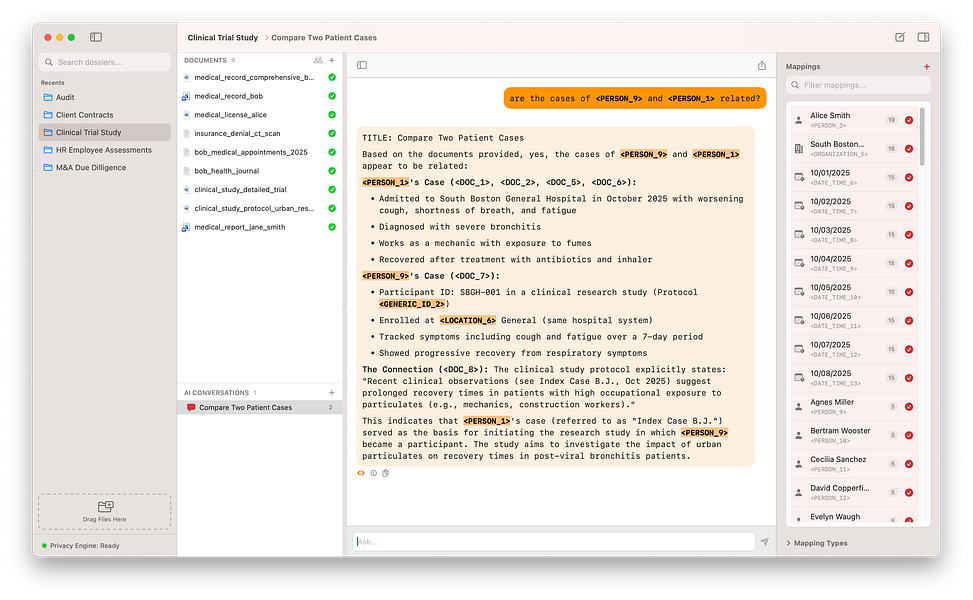Toggle the red check for Bertram Wooster mapping
This screenshot has height=600, width=973.
pos(908,436)
